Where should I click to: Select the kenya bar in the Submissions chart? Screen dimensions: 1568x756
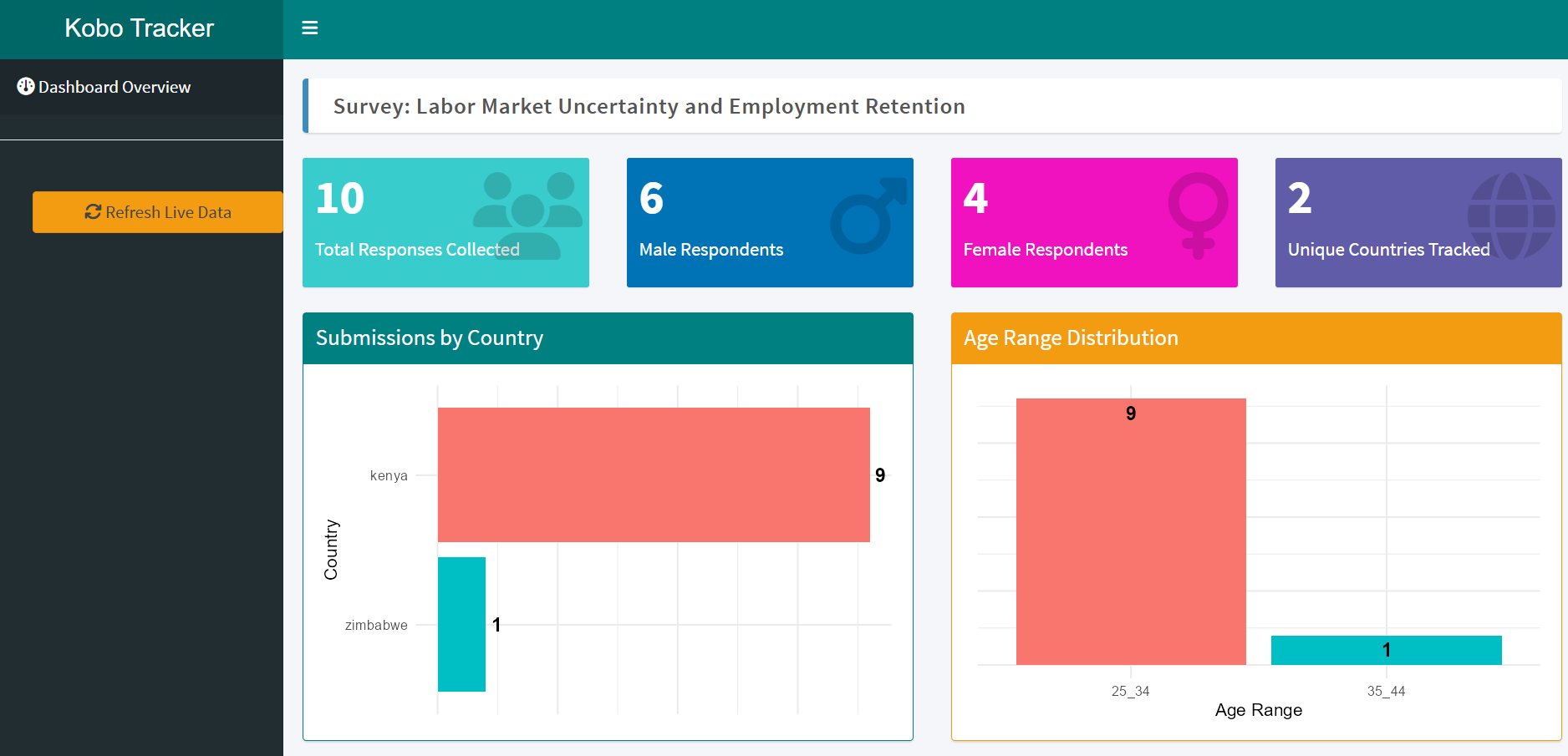pos(654,474)
